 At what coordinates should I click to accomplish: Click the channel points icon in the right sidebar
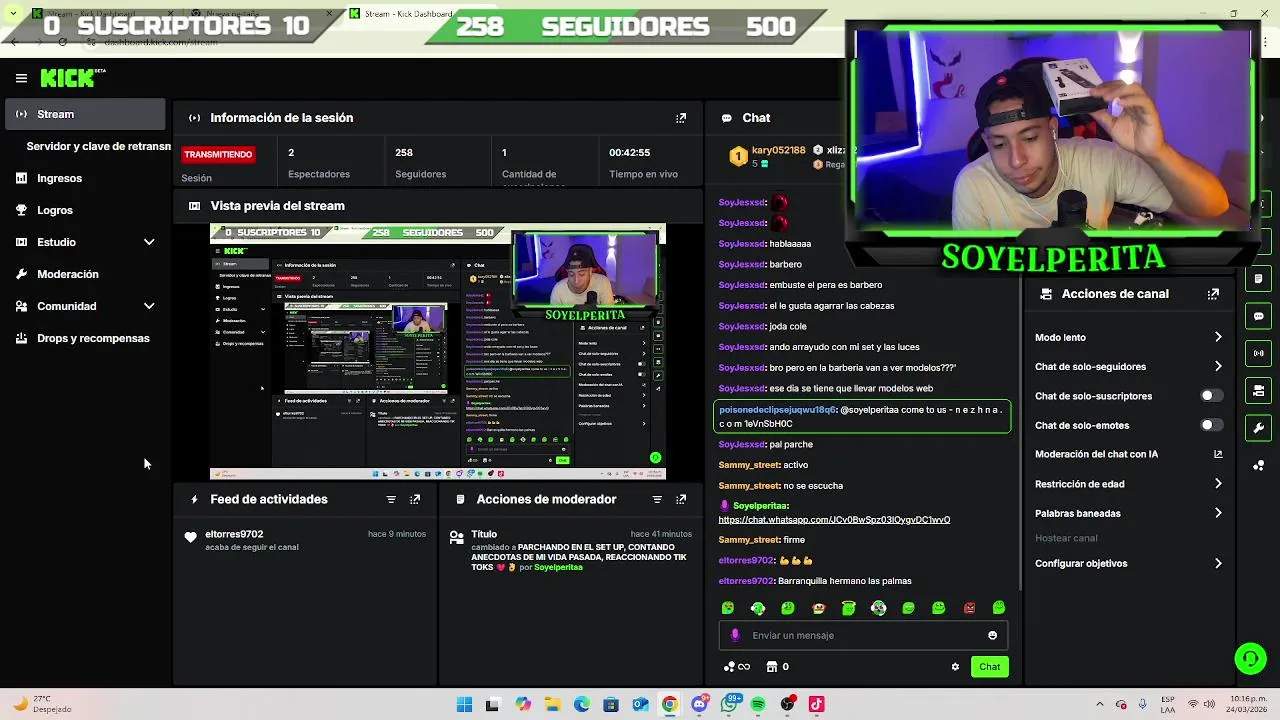(1259, 465)
